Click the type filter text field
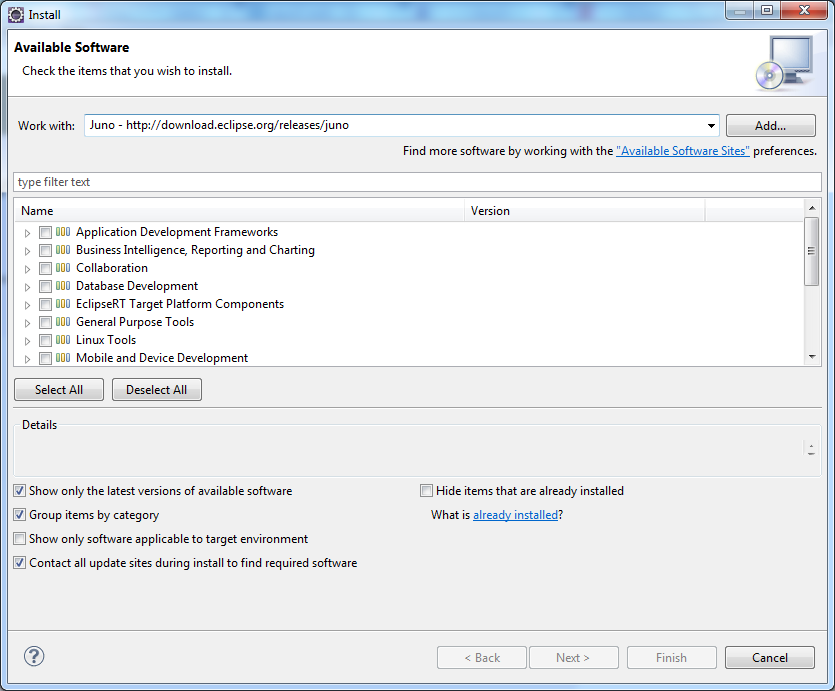The width and height of the screenshot is (835, 691). (417, 182)
